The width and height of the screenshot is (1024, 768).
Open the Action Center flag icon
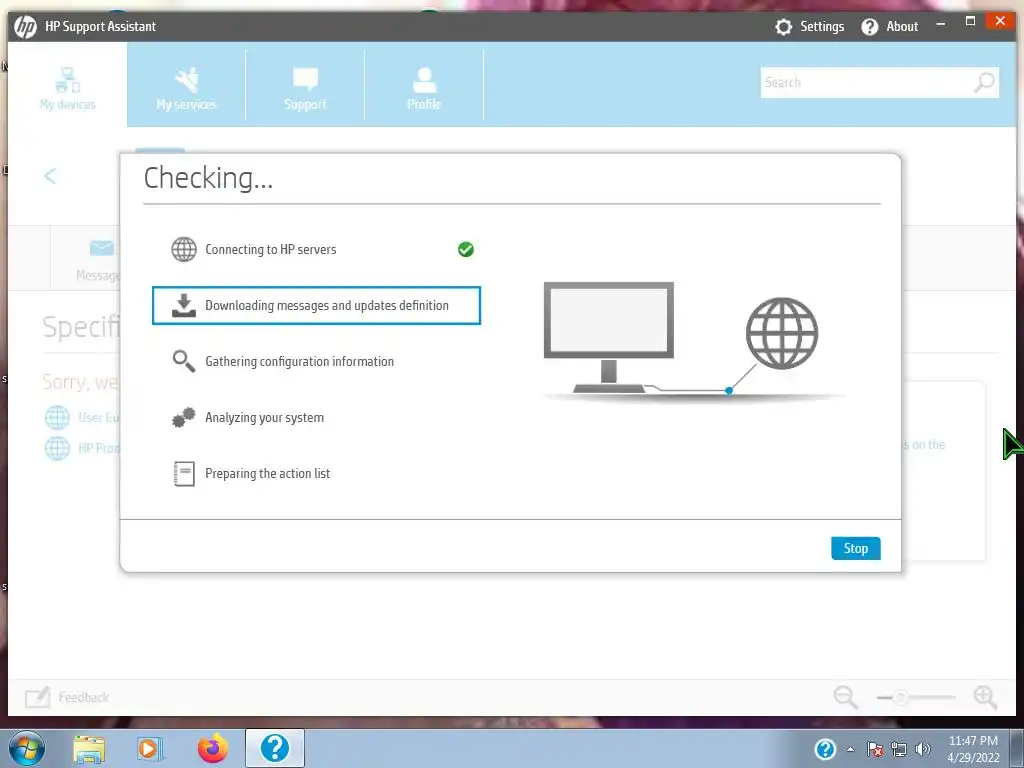875,749
